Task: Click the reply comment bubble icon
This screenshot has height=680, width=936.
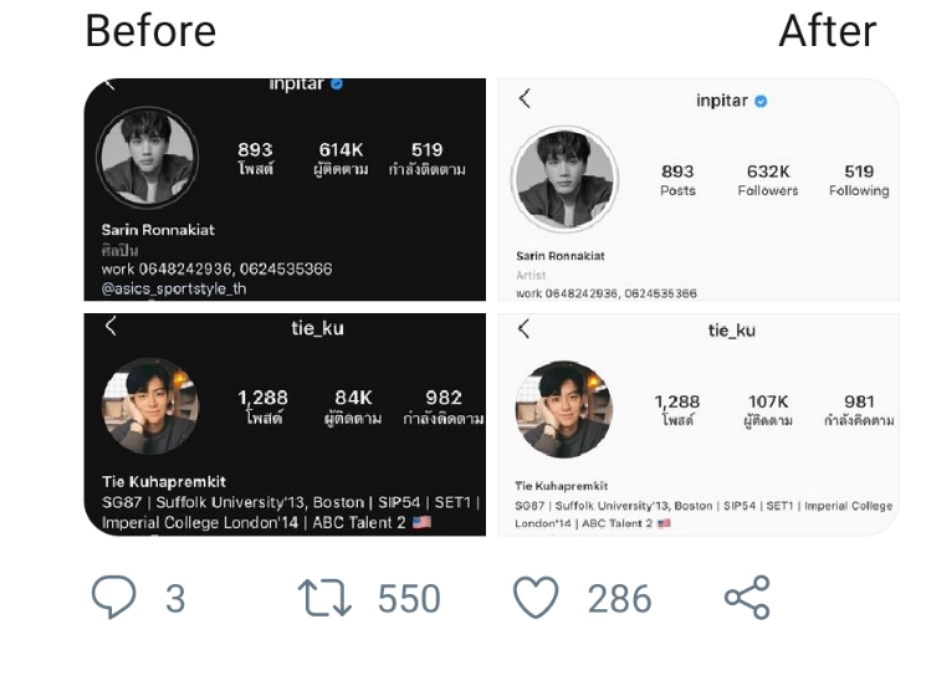Action: point(113,598)
